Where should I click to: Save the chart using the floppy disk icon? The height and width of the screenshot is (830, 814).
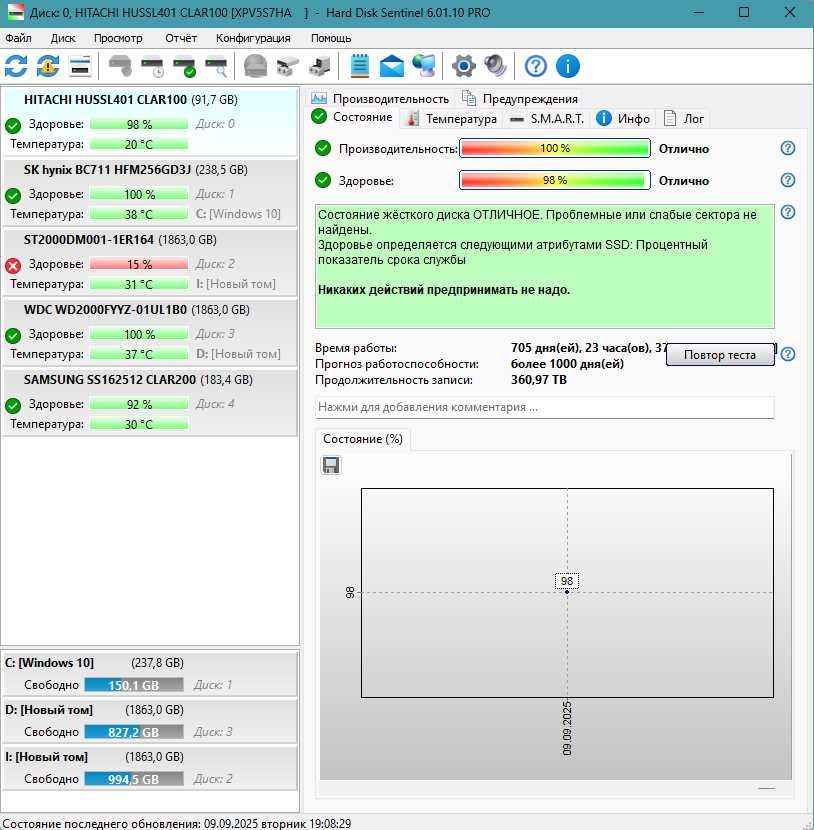point(331,465)
